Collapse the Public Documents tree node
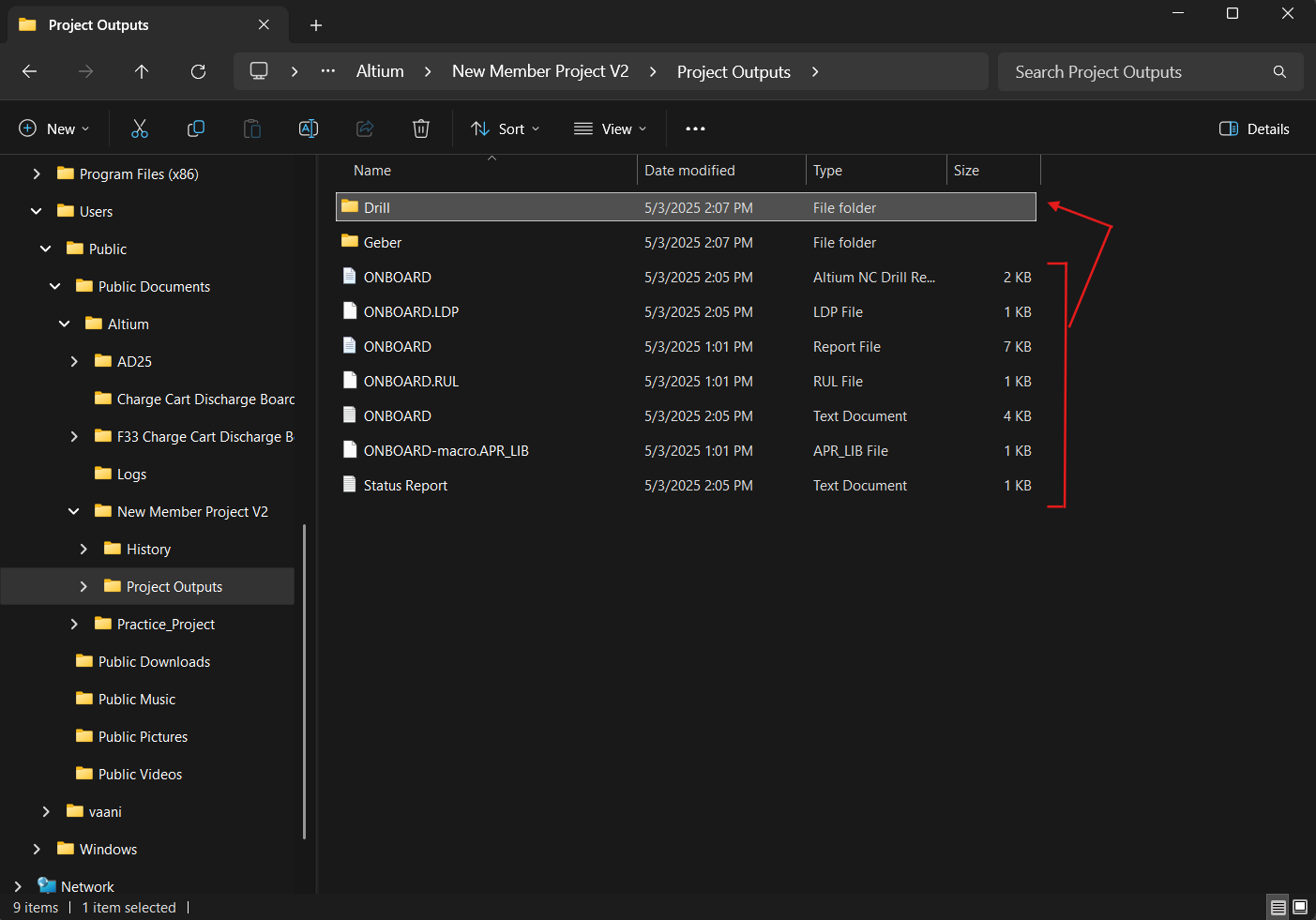This screenshot has height=920, width=1316. pyautogui.click(x=55, y=286)
